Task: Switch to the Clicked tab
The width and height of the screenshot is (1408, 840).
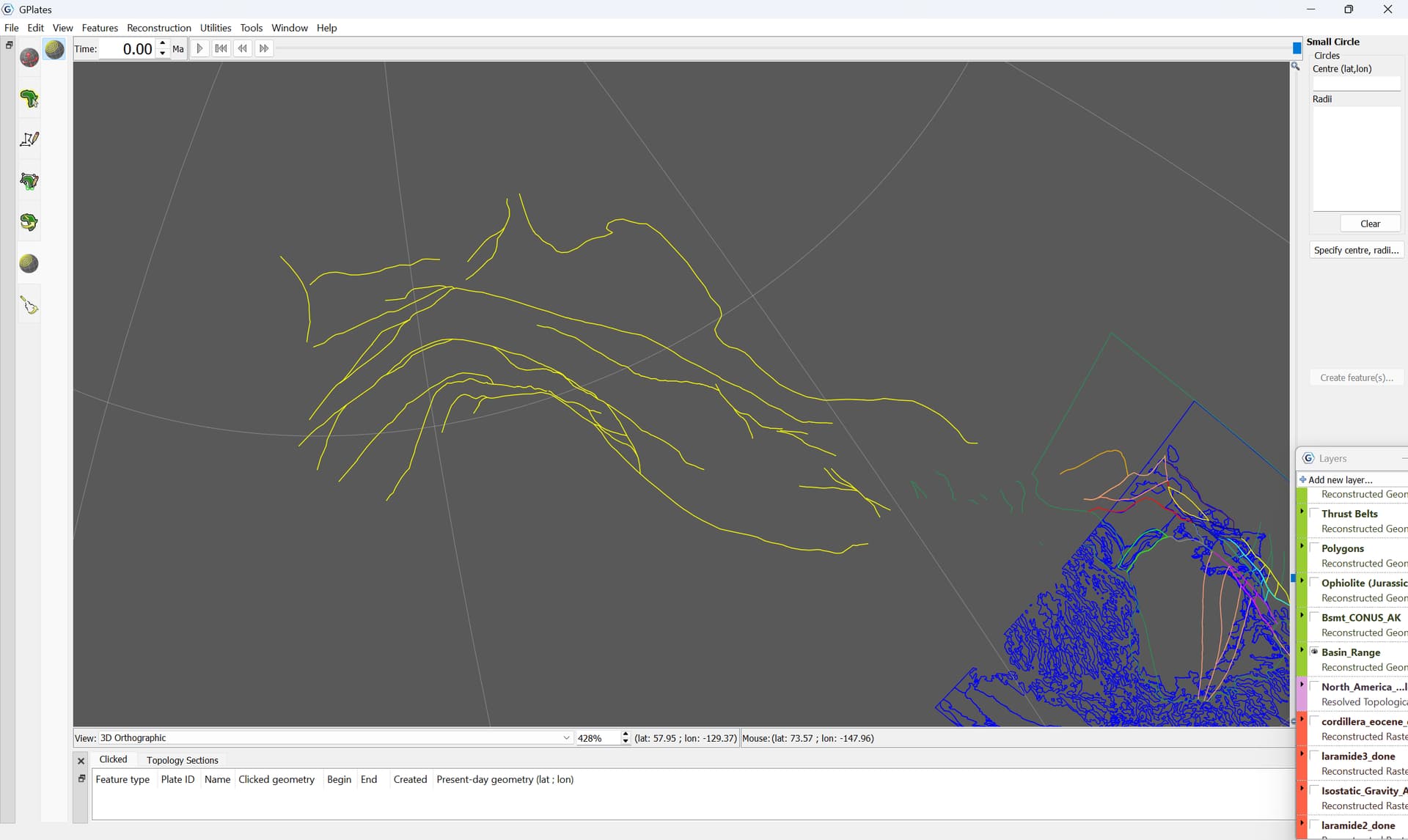Action: (113, 759)
